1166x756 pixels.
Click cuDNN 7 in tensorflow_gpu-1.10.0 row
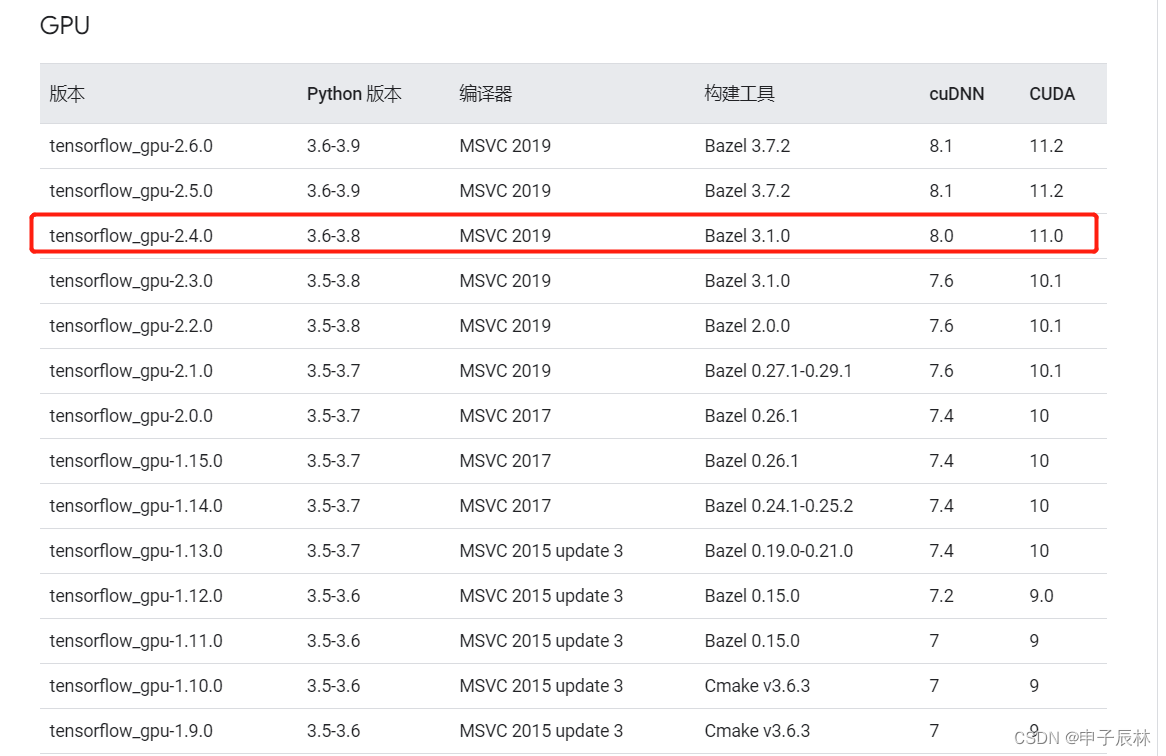point(934,685)
